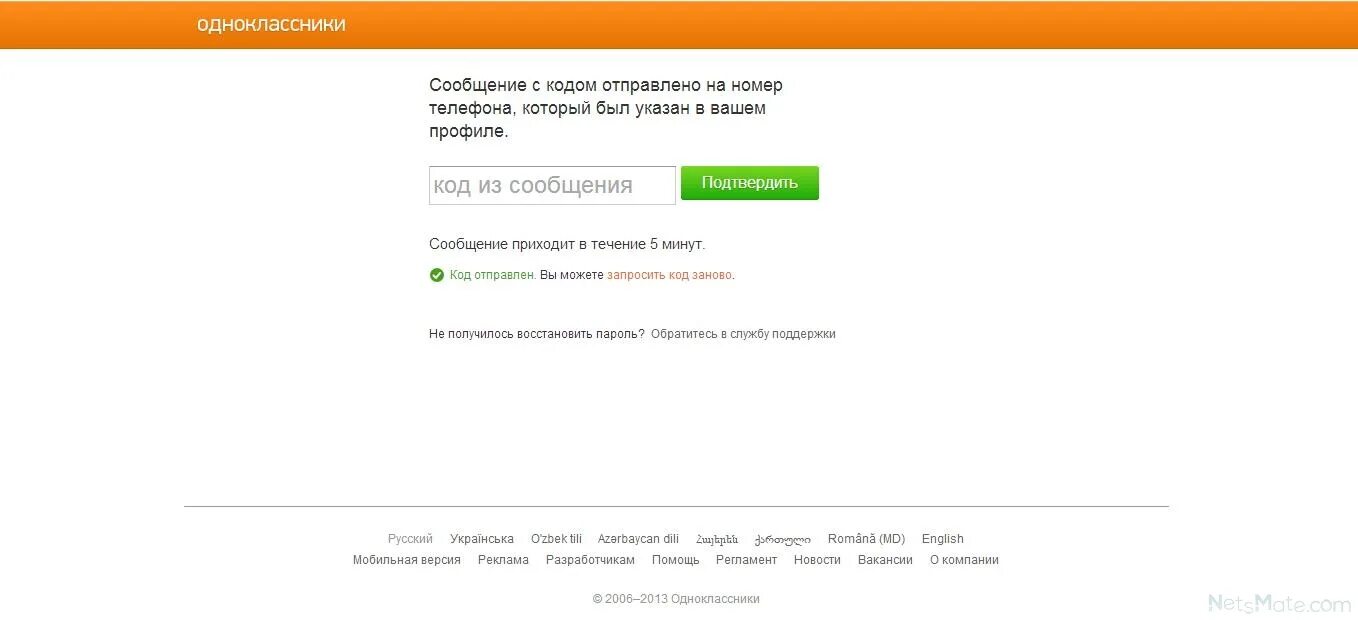Switch language to Русский
This screenshot has height=620, width=1358.
click(409, 538)
